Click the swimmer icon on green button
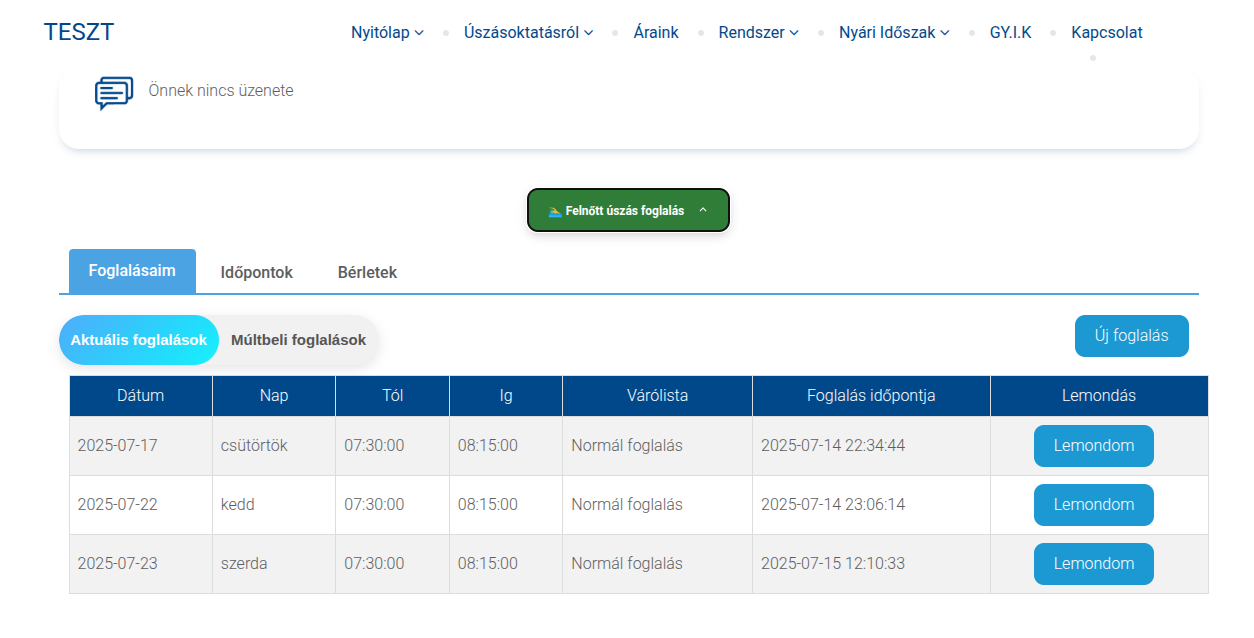The width and height of the screenshot is (1254, 638). tap(554, 211)
